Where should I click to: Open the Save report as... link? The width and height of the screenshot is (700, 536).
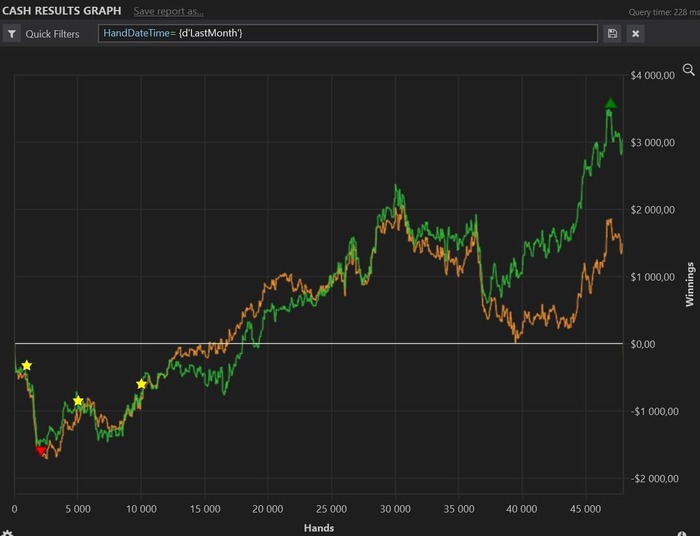(168, 11)
